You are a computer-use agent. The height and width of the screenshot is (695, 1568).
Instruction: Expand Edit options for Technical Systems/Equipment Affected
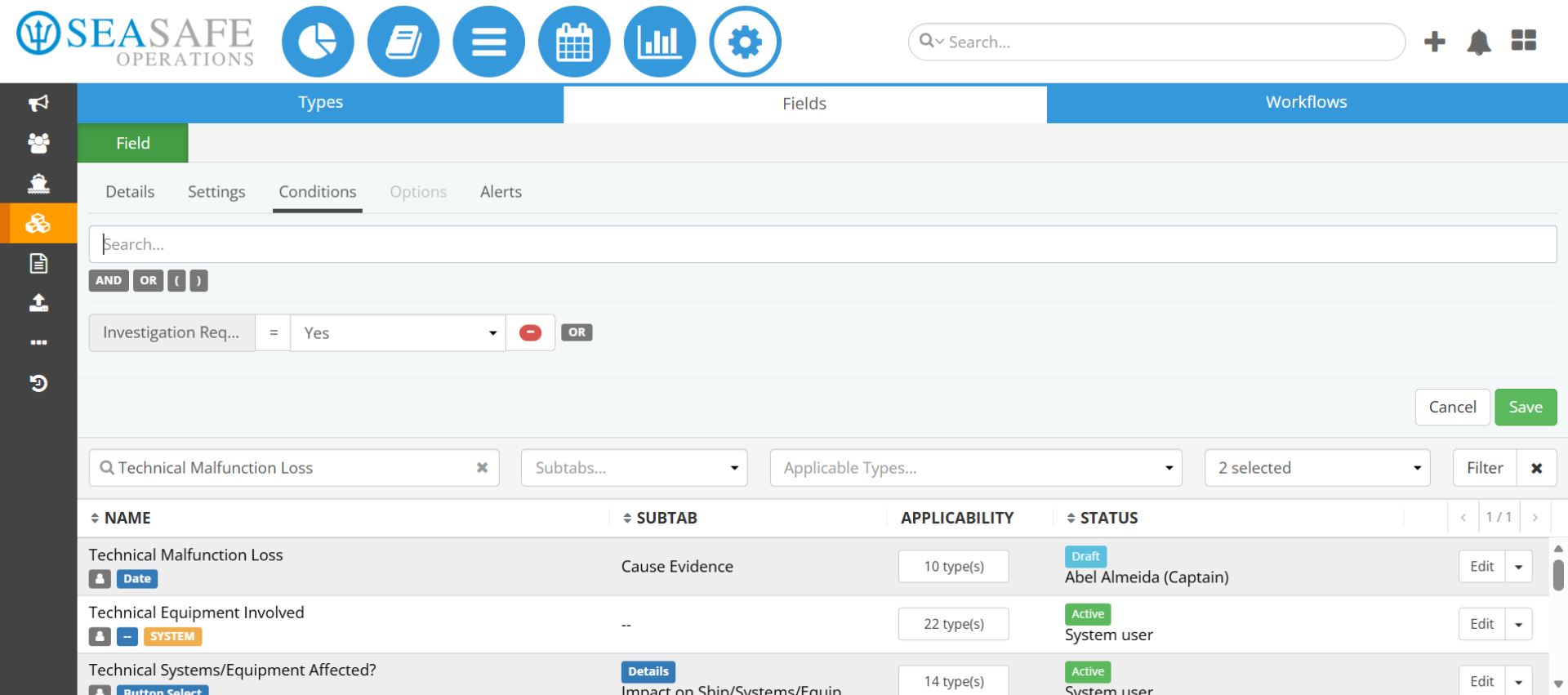click(1518, 682)
